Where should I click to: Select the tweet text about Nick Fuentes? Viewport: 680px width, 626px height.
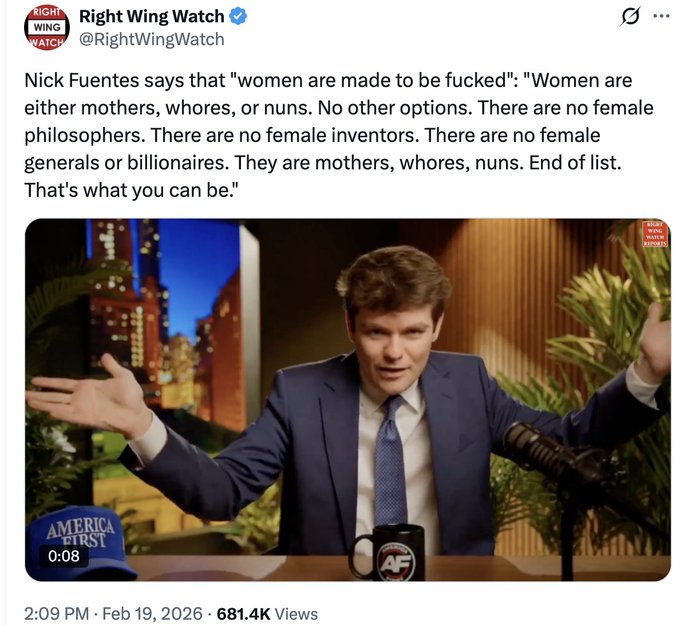click(338, 135)
